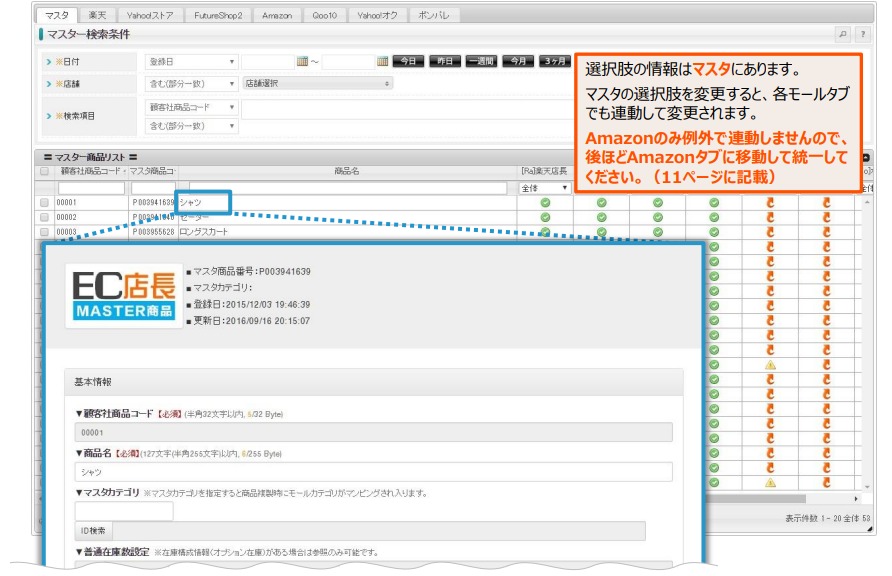Open the Qoo10 tab

coord(324,15)
